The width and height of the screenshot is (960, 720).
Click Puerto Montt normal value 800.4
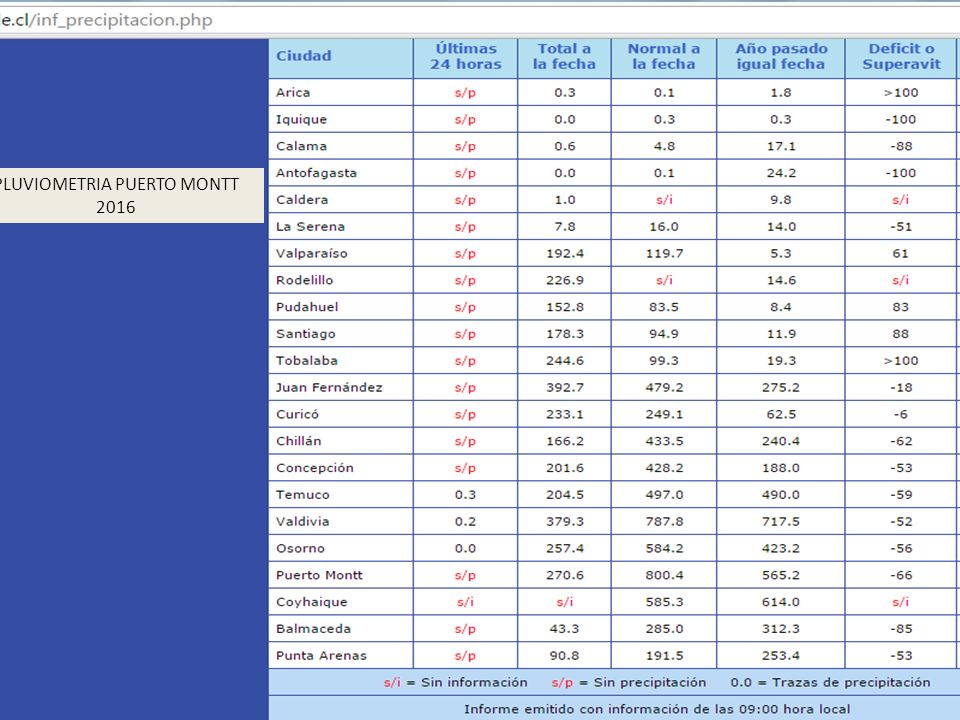(x=664, y=576)
